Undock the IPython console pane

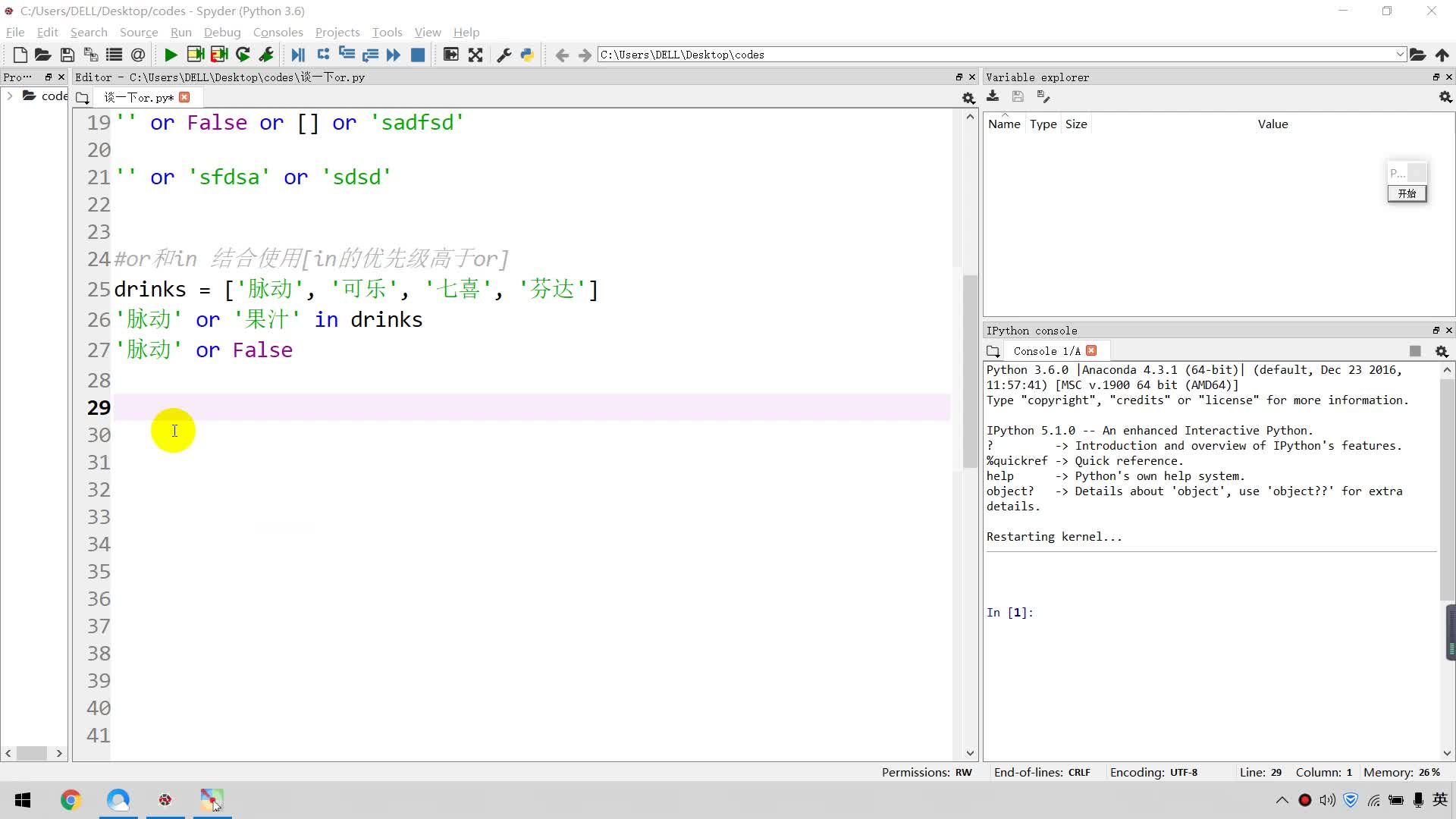(x=1436, y=331)
